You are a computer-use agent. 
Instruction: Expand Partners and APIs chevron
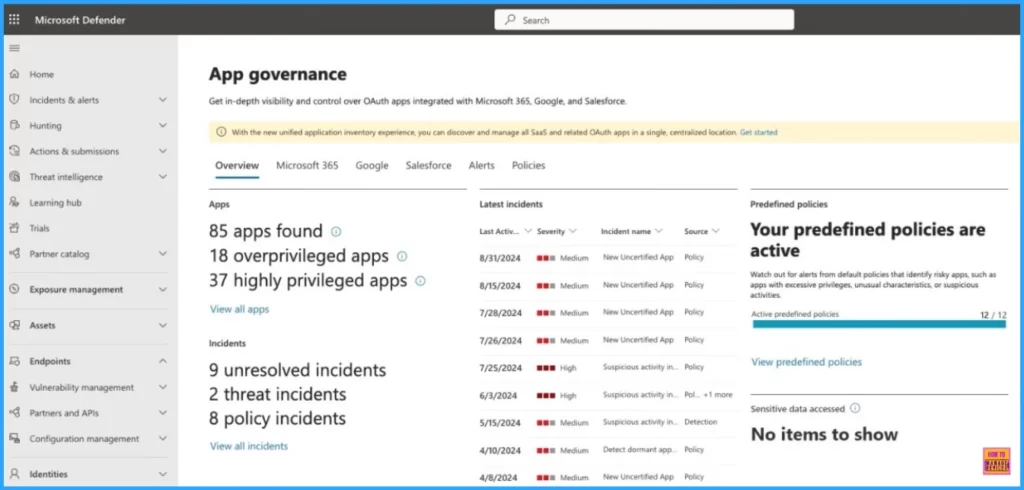(163, 413)
